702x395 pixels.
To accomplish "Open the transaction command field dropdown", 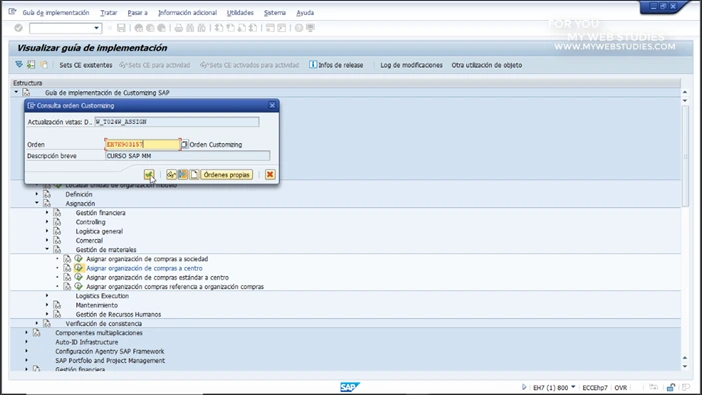I will (96, 28).
